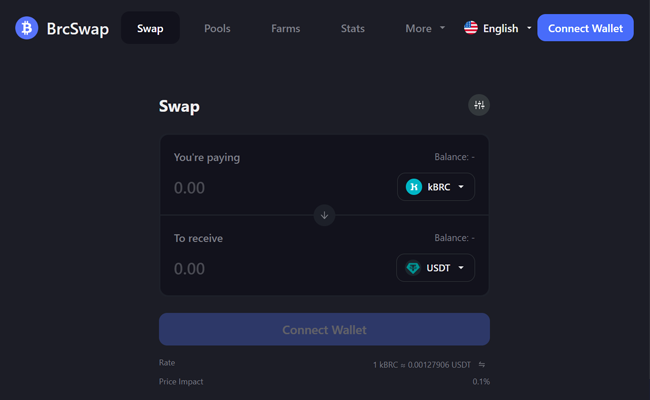Click the USDT token icon

413,268
